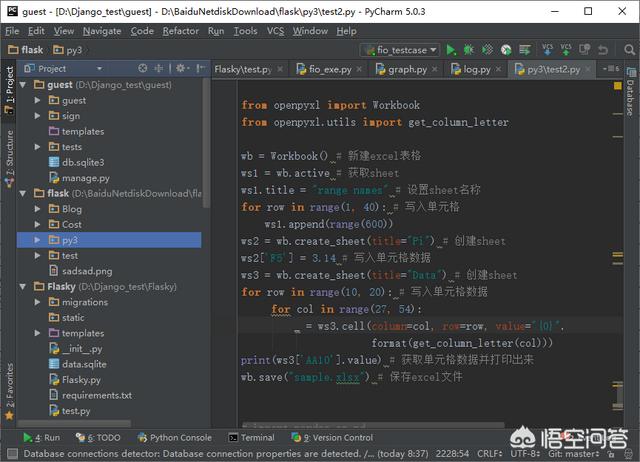
Task: Toggle read-only lock icon in status bar
Action: [x=610, y=454]
